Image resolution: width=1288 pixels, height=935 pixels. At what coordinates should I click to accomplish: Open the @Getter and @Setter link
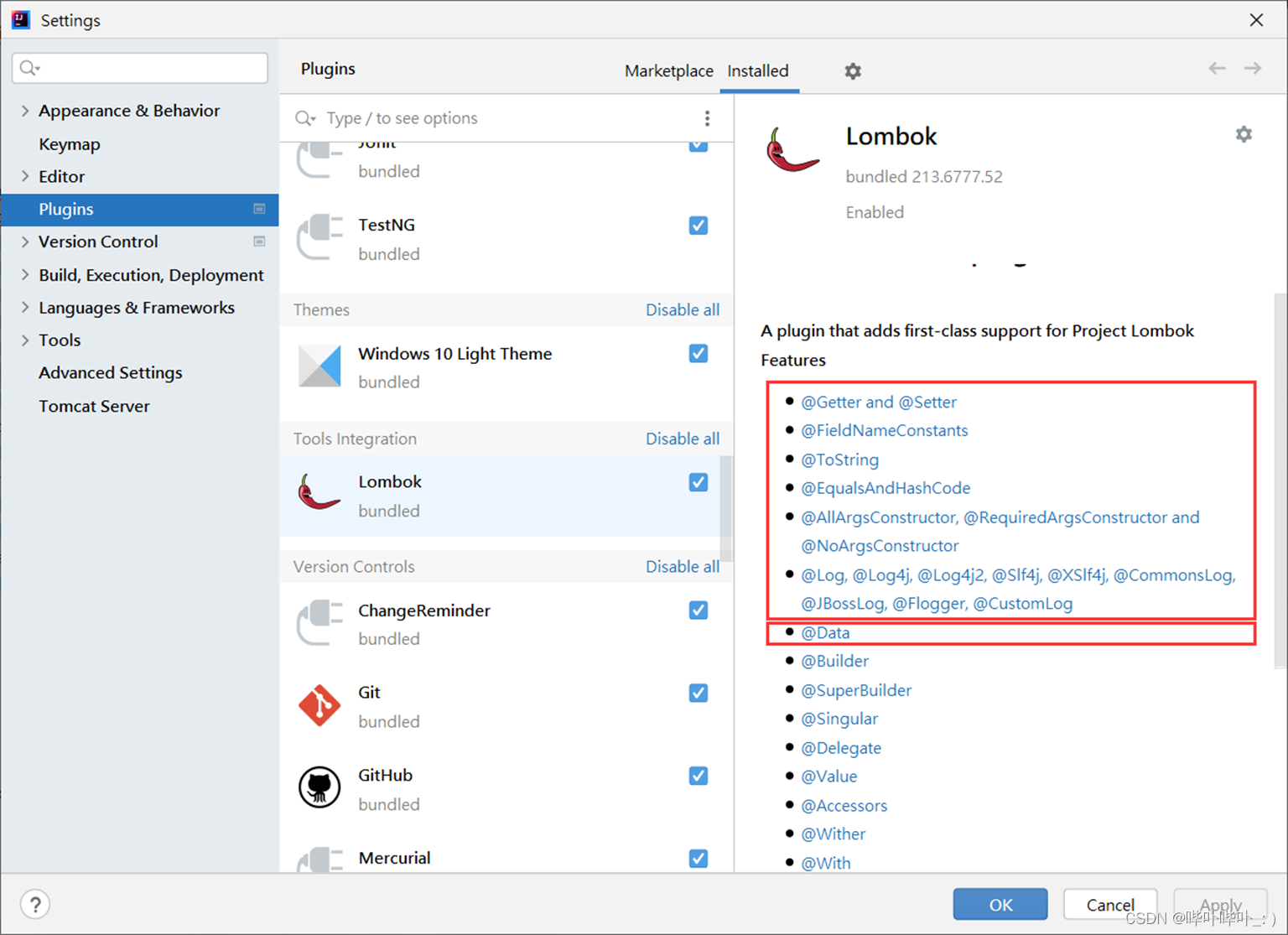[x=879, y=402]
